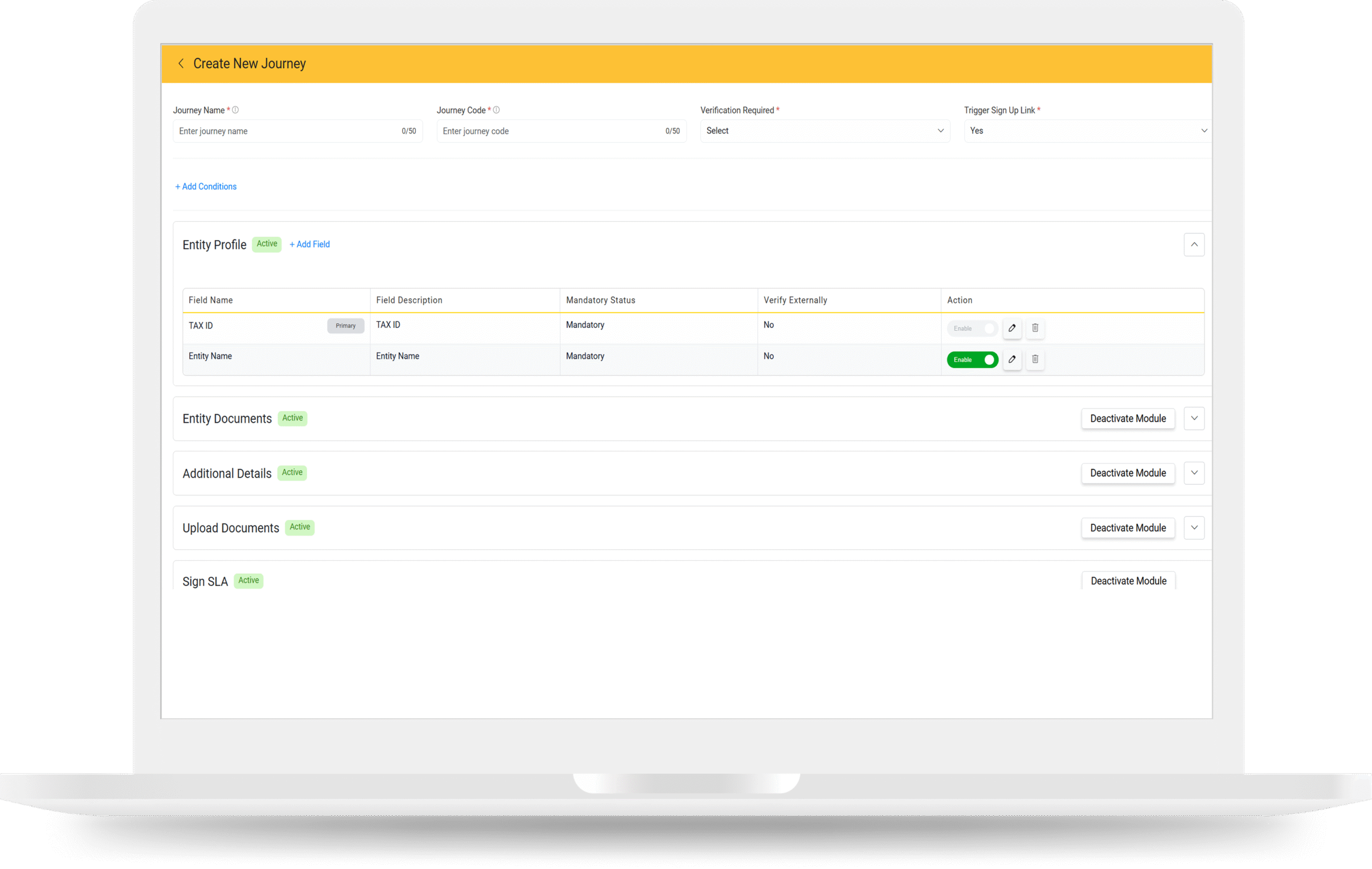1372x869 pixels.
Task: Delete the Entity Name row via trash icon
Action: pyautogui.click(x=1035, y=359)
